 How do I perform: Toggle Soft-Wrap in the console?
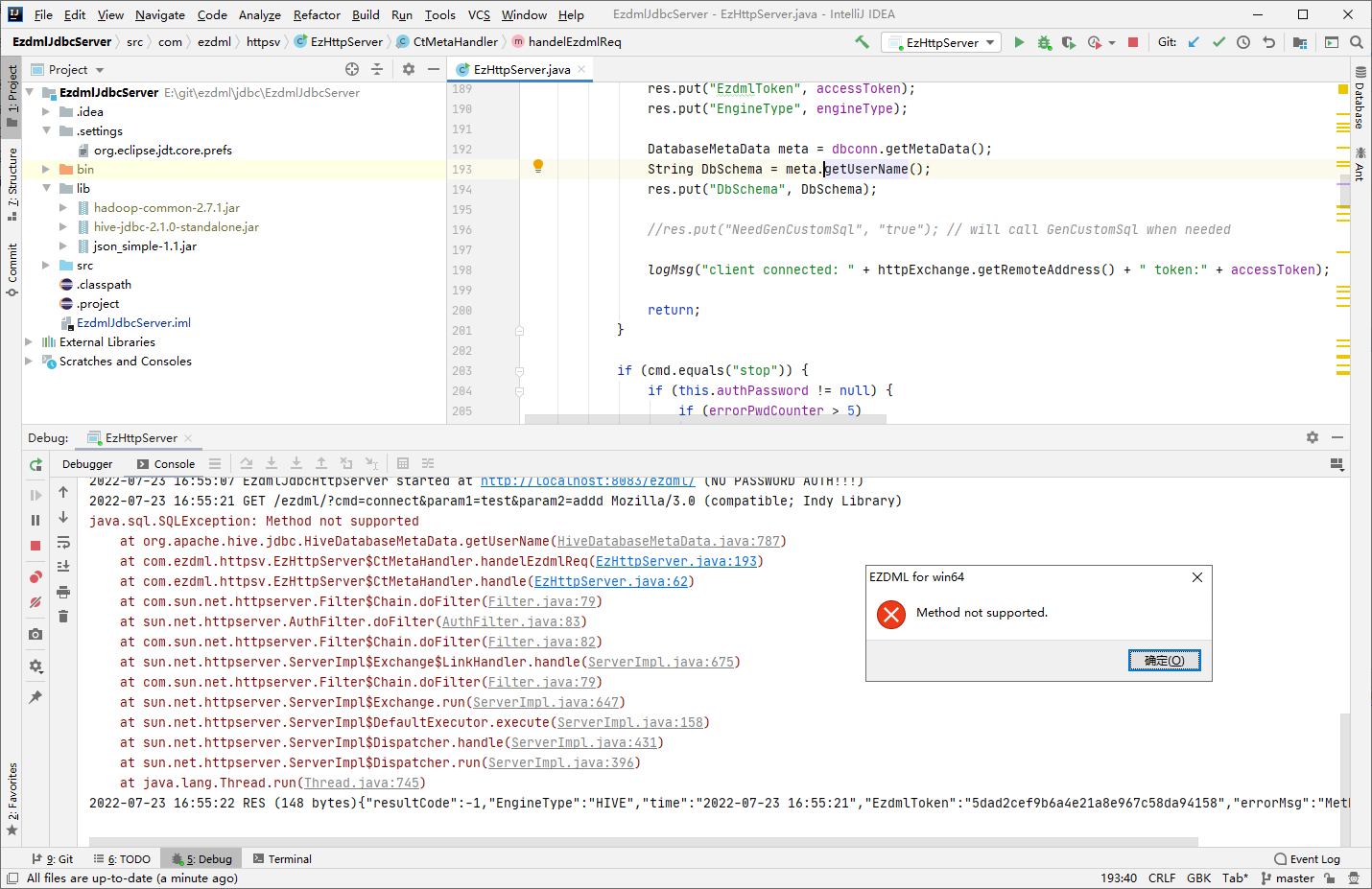pyautogui.click(x=63, y=542)
